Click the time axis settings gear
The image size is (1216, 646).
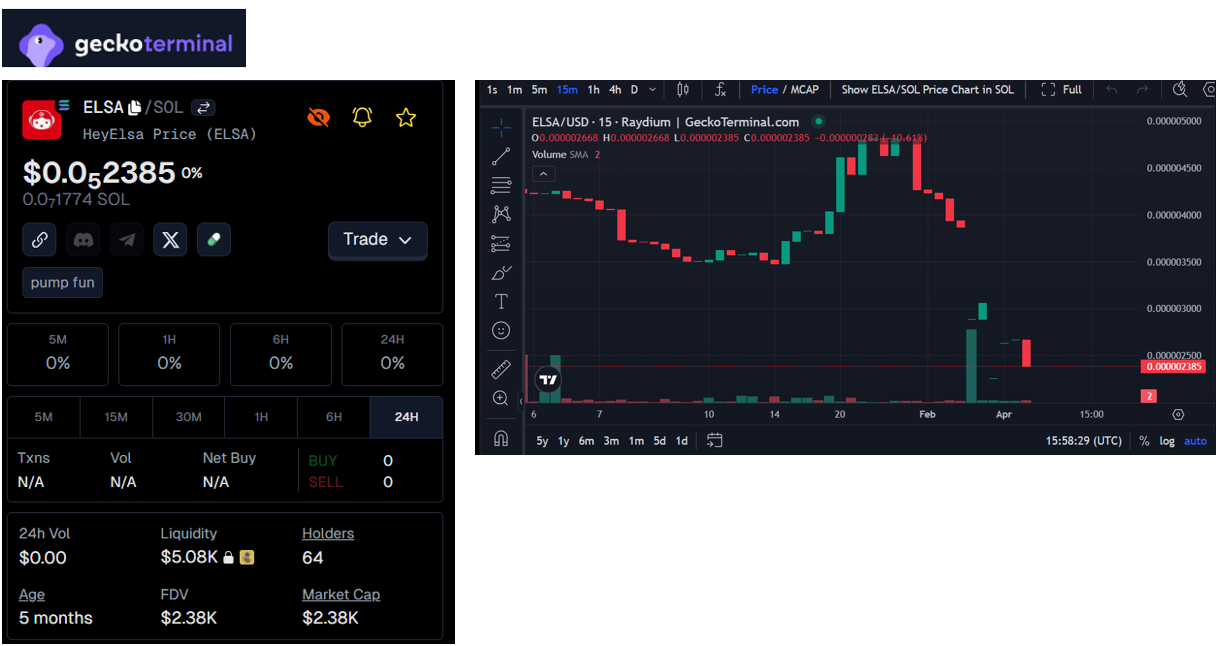pyautogui.click(x=1177, y=414)
